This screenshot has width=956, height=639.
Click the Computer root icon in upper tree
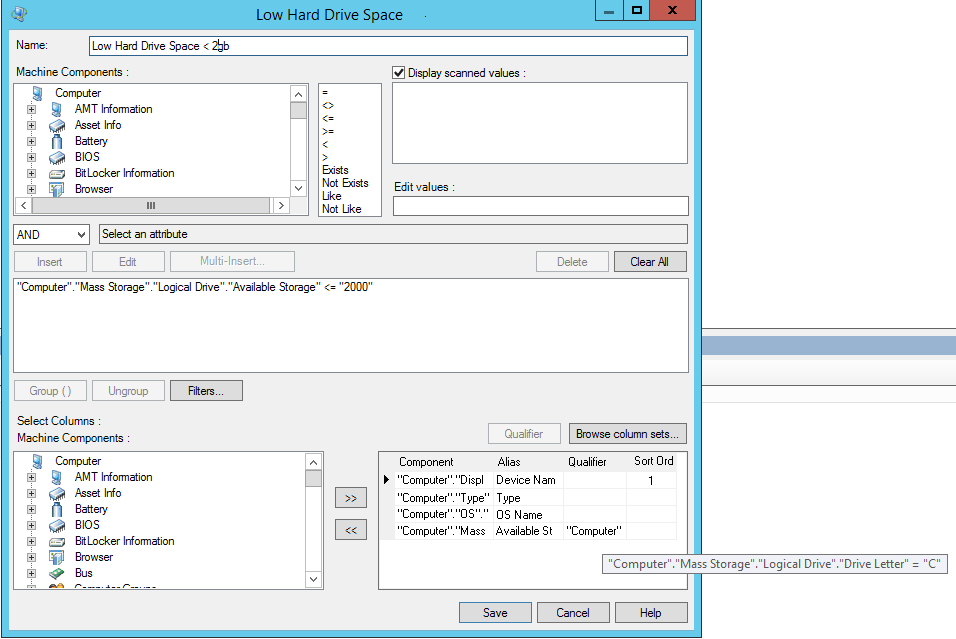coord(37,93)
